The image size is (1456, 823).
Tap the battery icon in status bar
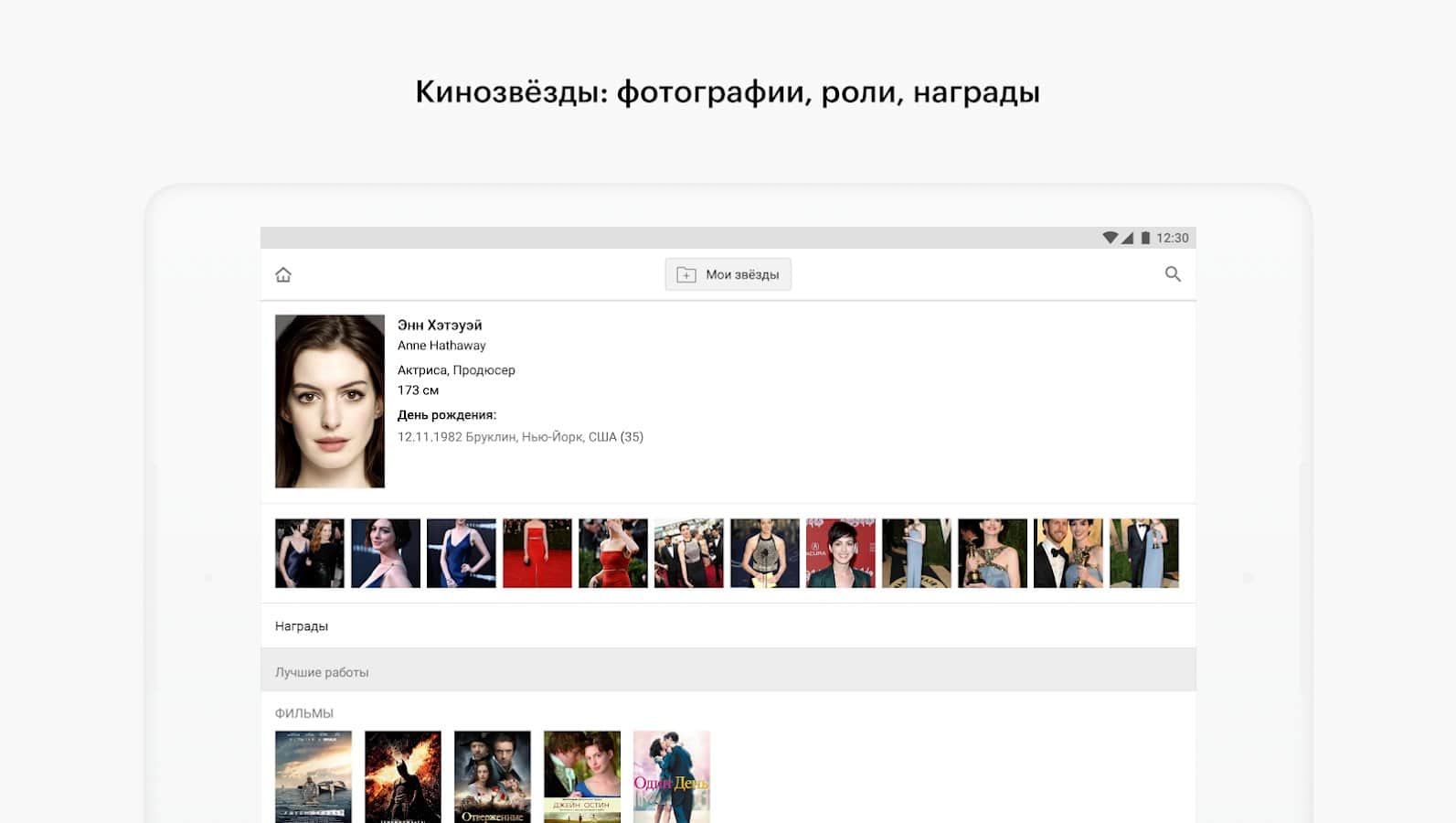(x=1145, y=238)
